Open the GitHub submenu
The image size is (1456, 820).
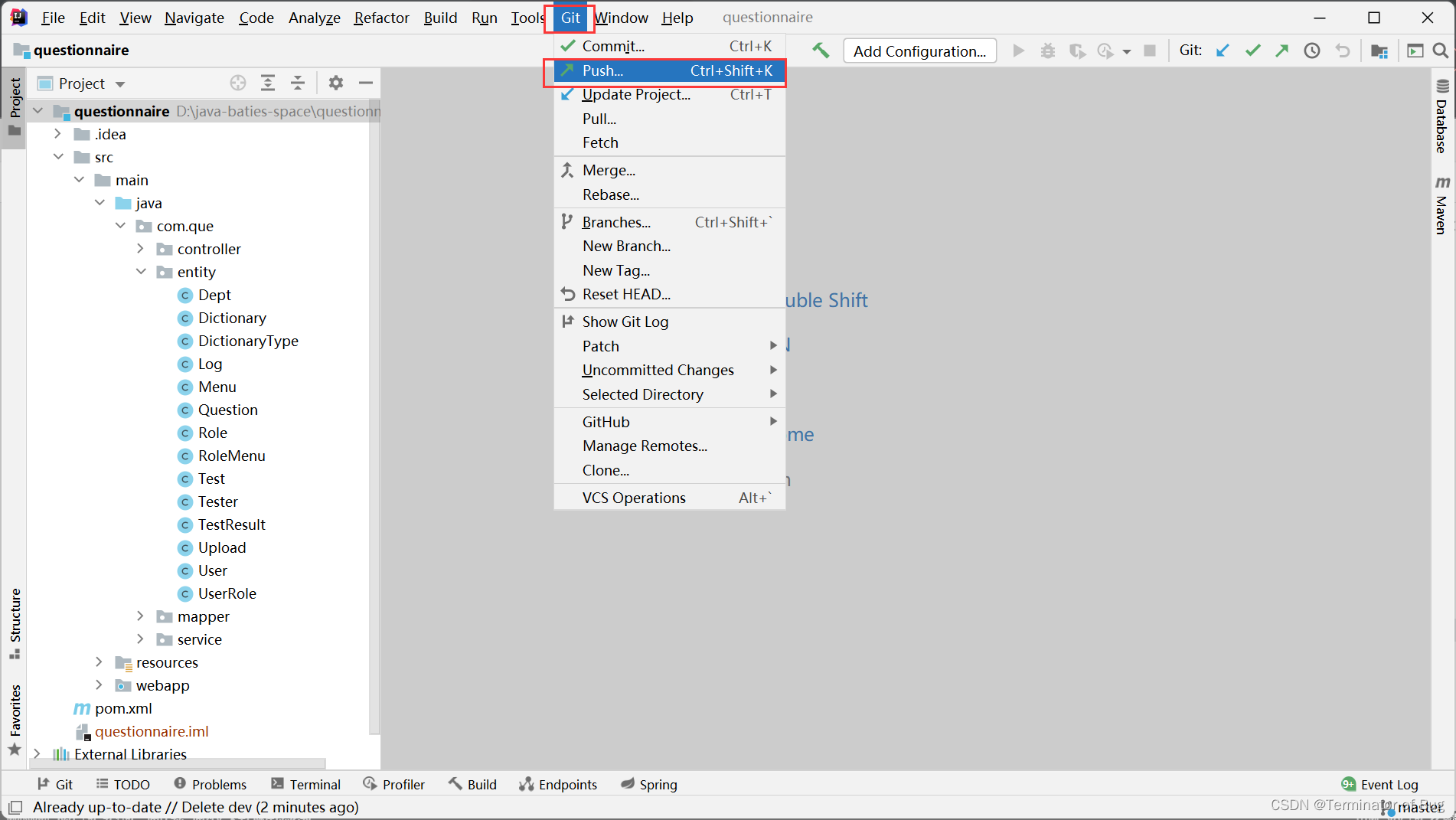pyautogui.click(x=670, y=422)
